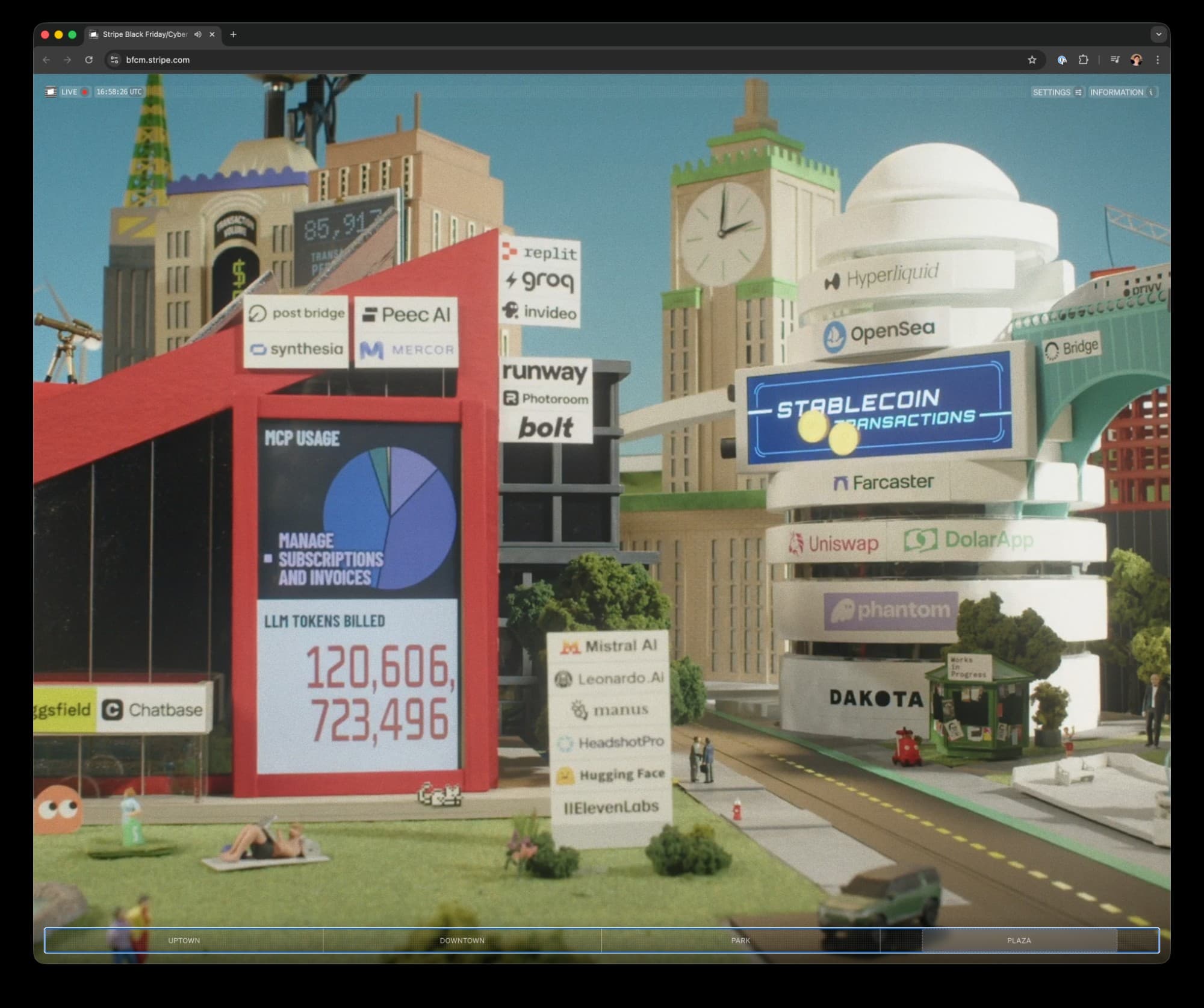Open the Settings sliders icon

click(1078, 92)
